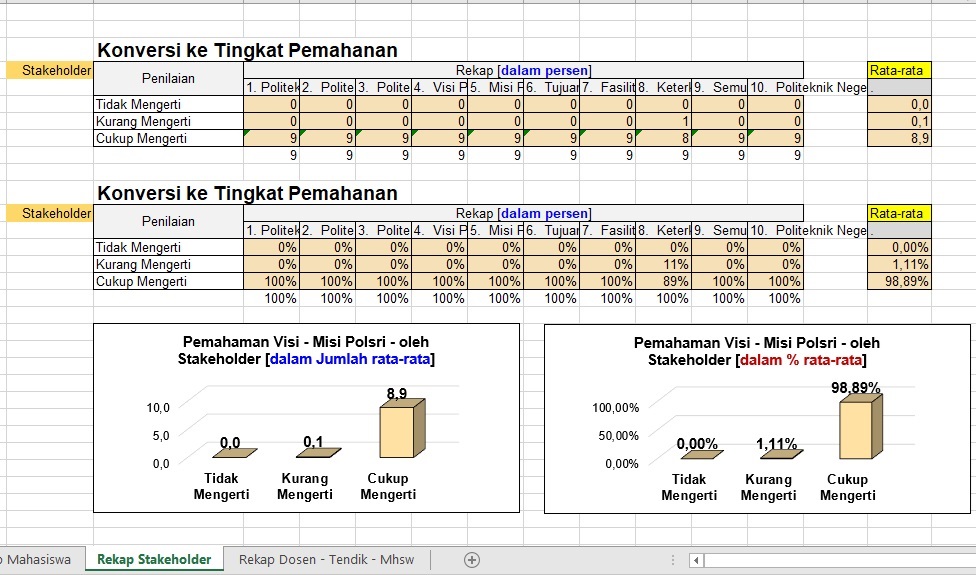
Task: Select the 98,89% average cell
Action: pyautogui.click(x=900, y=282)
